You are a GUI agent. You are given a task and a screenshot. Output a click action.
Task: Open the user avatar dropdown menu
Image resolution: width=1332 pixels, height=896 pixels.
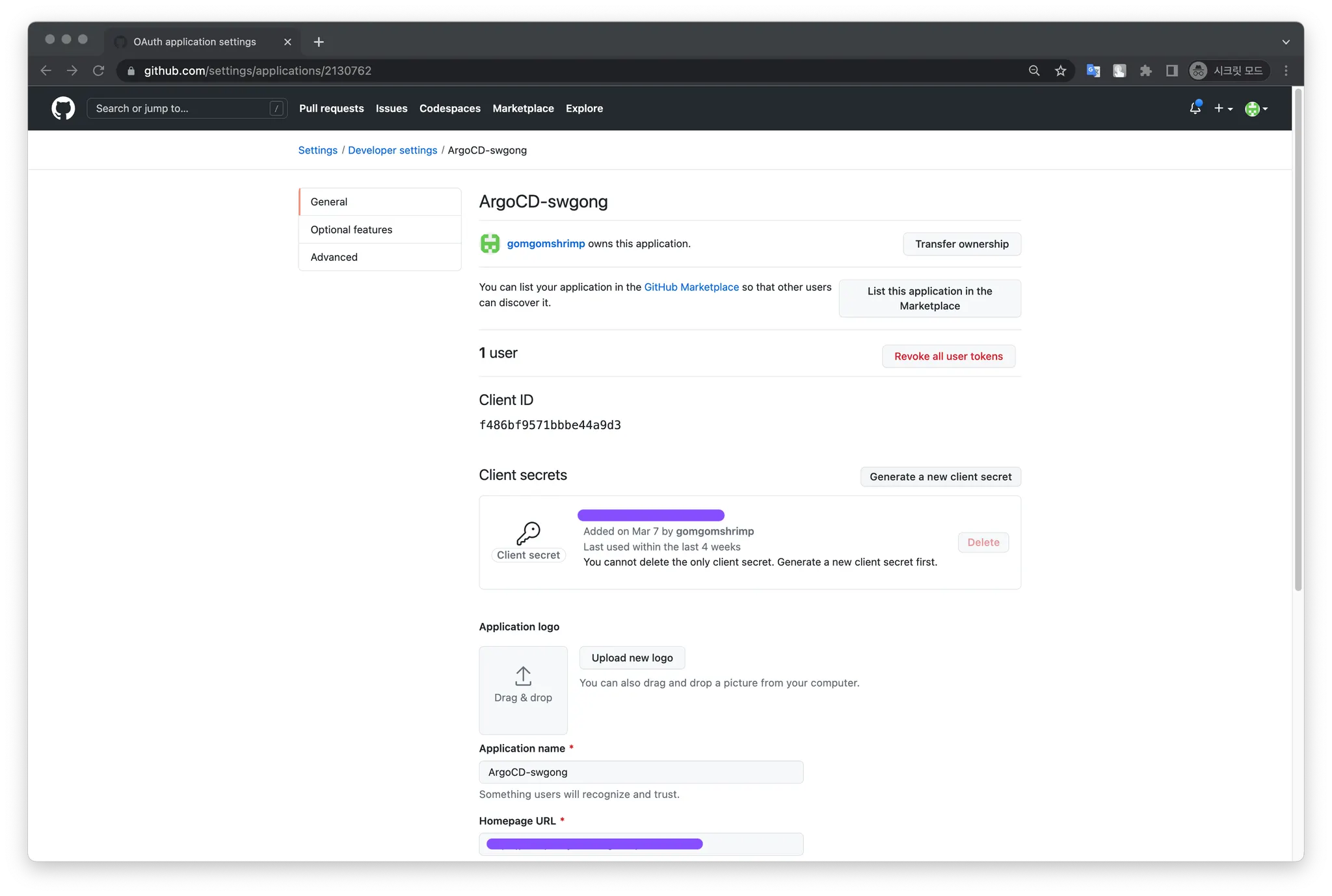pos(1256,109)
